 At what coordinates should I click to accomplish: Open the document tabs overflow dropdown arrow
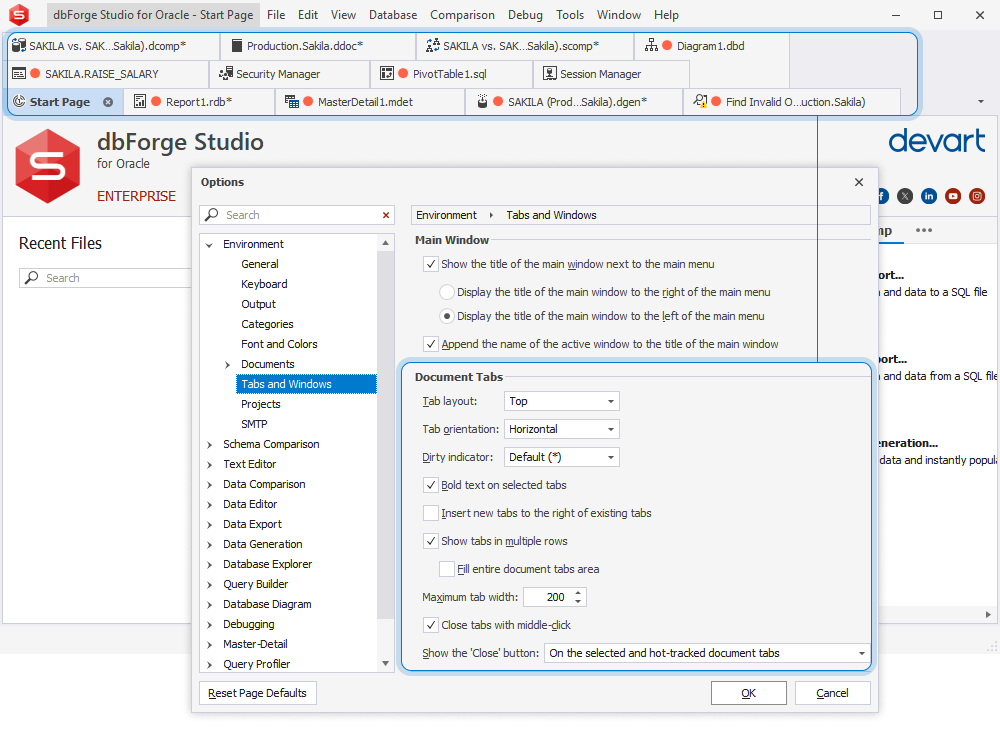coord(981,101)
